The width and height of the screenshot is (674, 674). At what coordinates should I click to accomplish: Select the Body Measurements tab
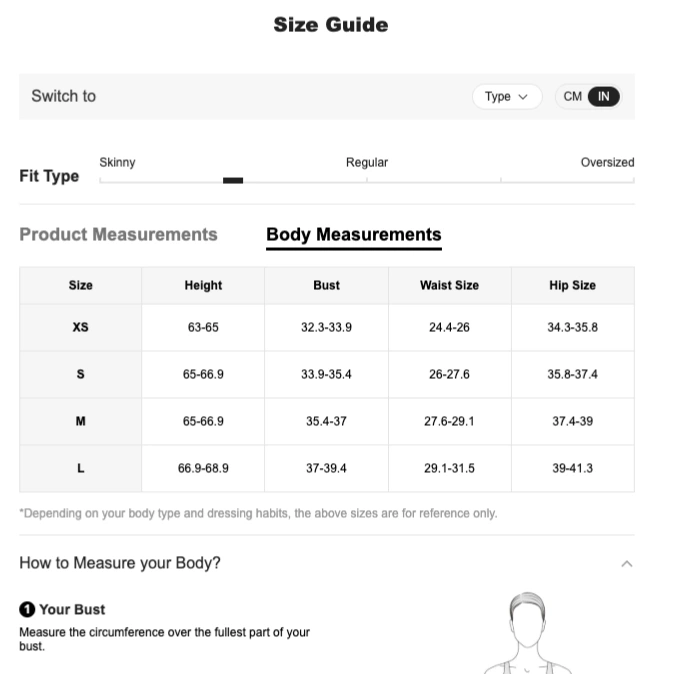click(354, 235)
